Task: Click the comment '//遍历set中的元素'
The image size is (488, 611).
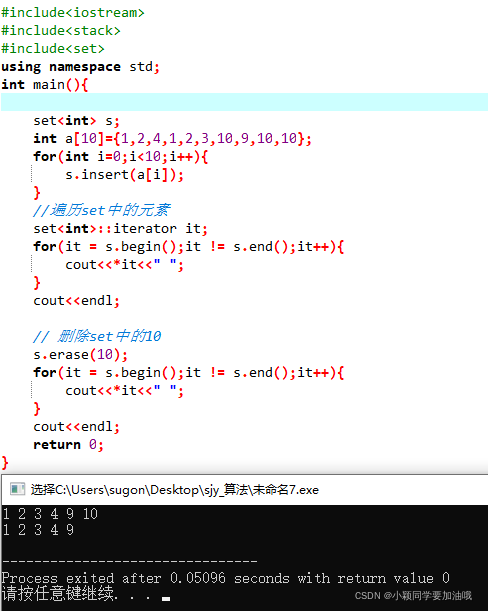Action: pyautogui.click(x=102, y=210)
